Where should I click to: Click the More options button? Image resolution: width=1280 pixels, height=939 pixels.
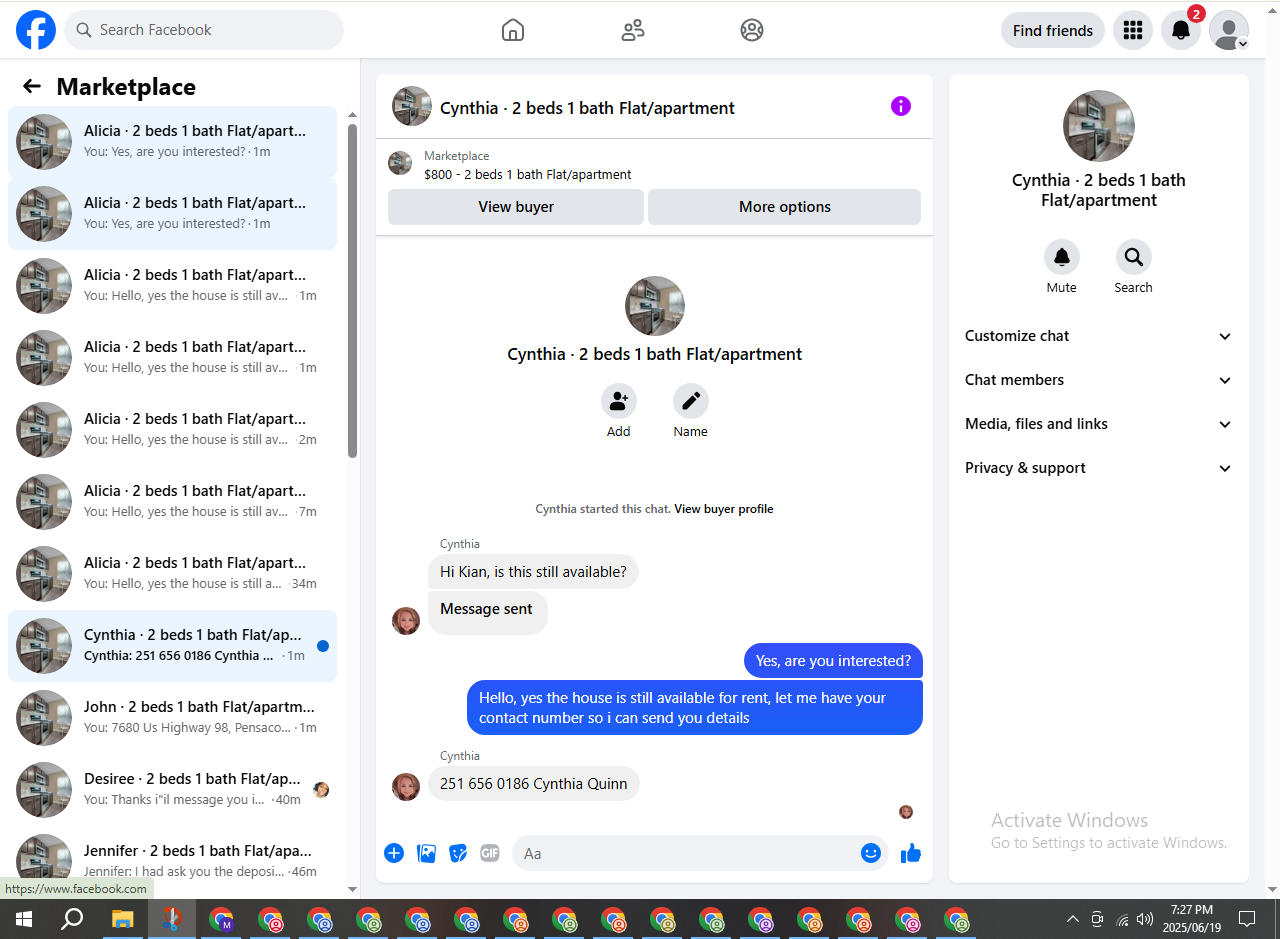(785, 207)
